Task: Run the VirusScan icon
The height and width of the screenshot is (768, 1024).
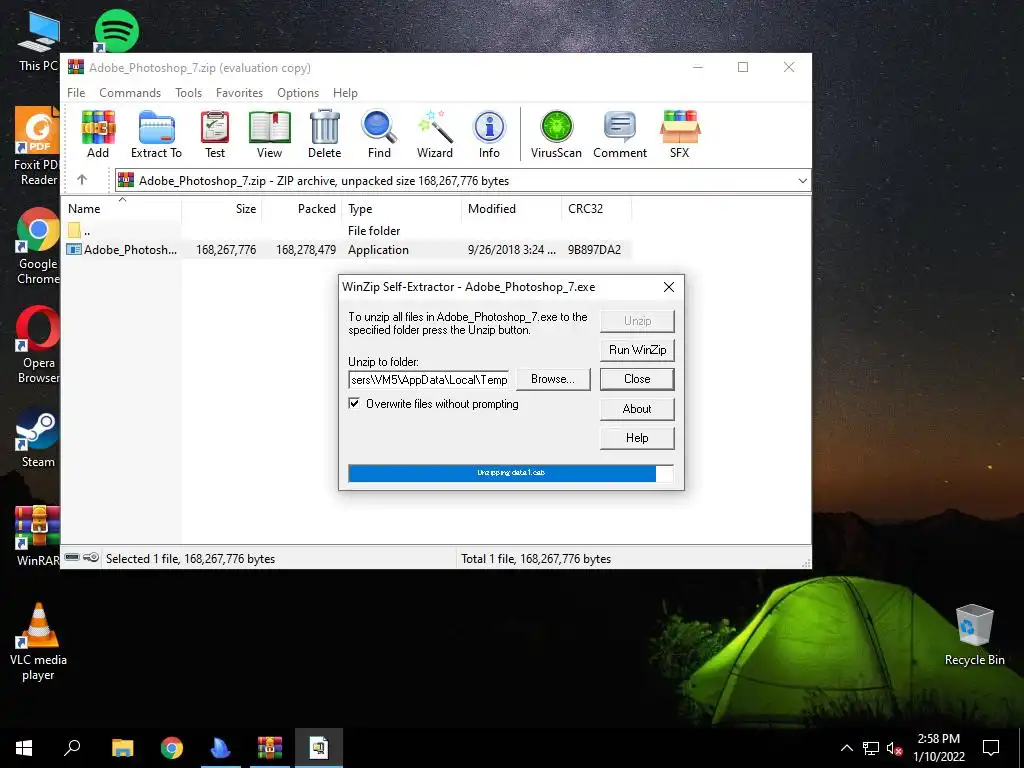Action: click(556, 134)
